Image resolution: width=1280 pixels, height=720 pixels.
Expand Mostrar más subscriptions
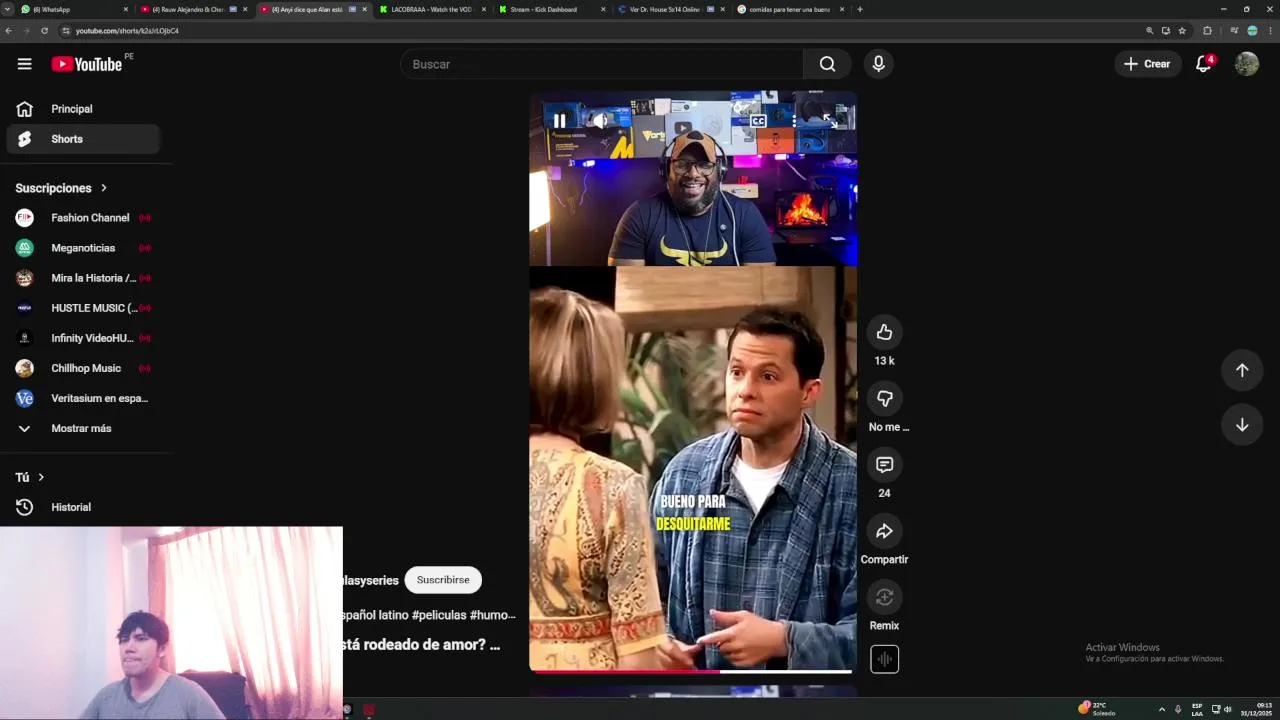click(83, 428)
